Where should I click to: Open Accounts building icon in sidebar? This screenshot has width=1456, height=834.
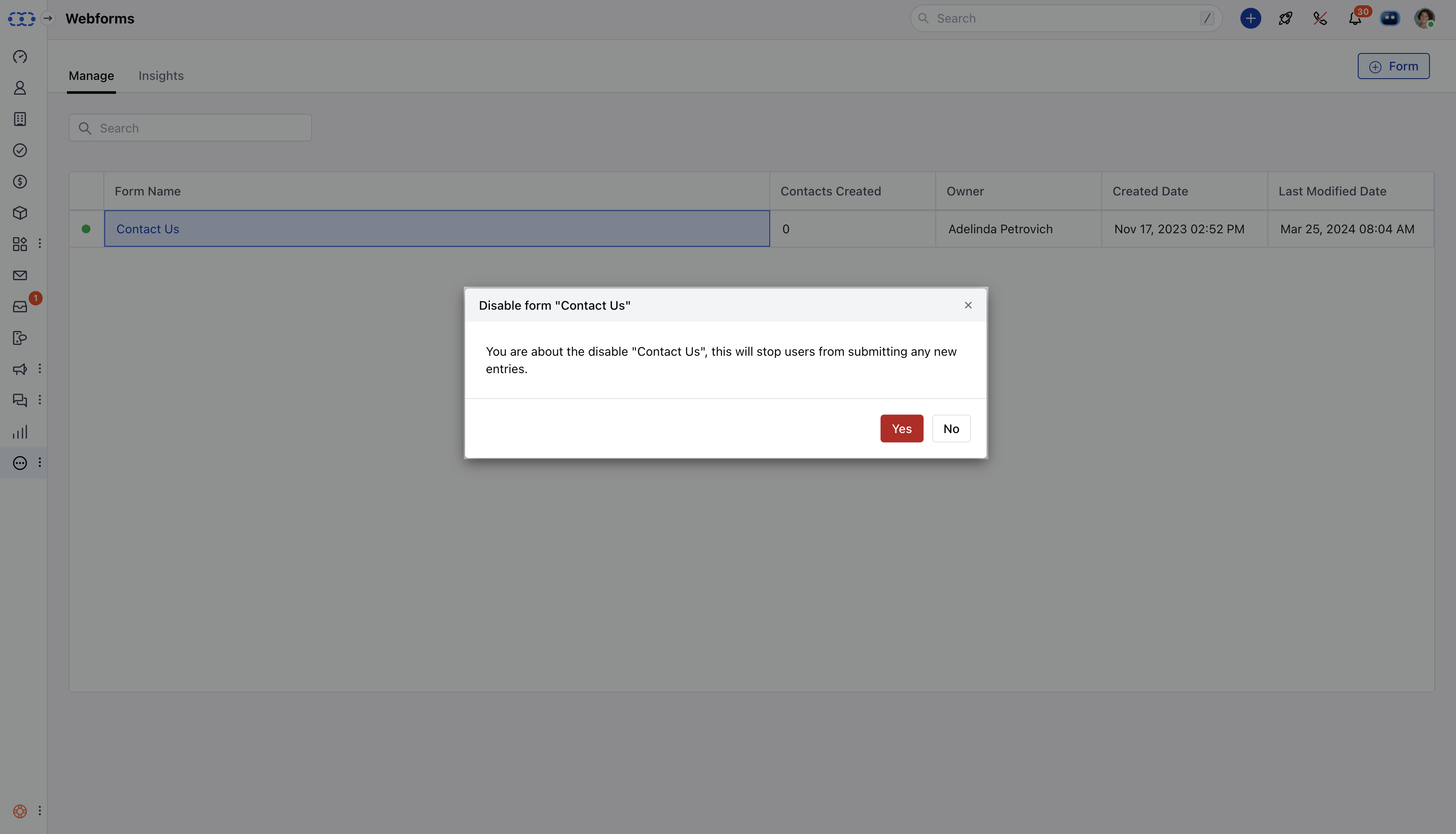pos(20,119)
